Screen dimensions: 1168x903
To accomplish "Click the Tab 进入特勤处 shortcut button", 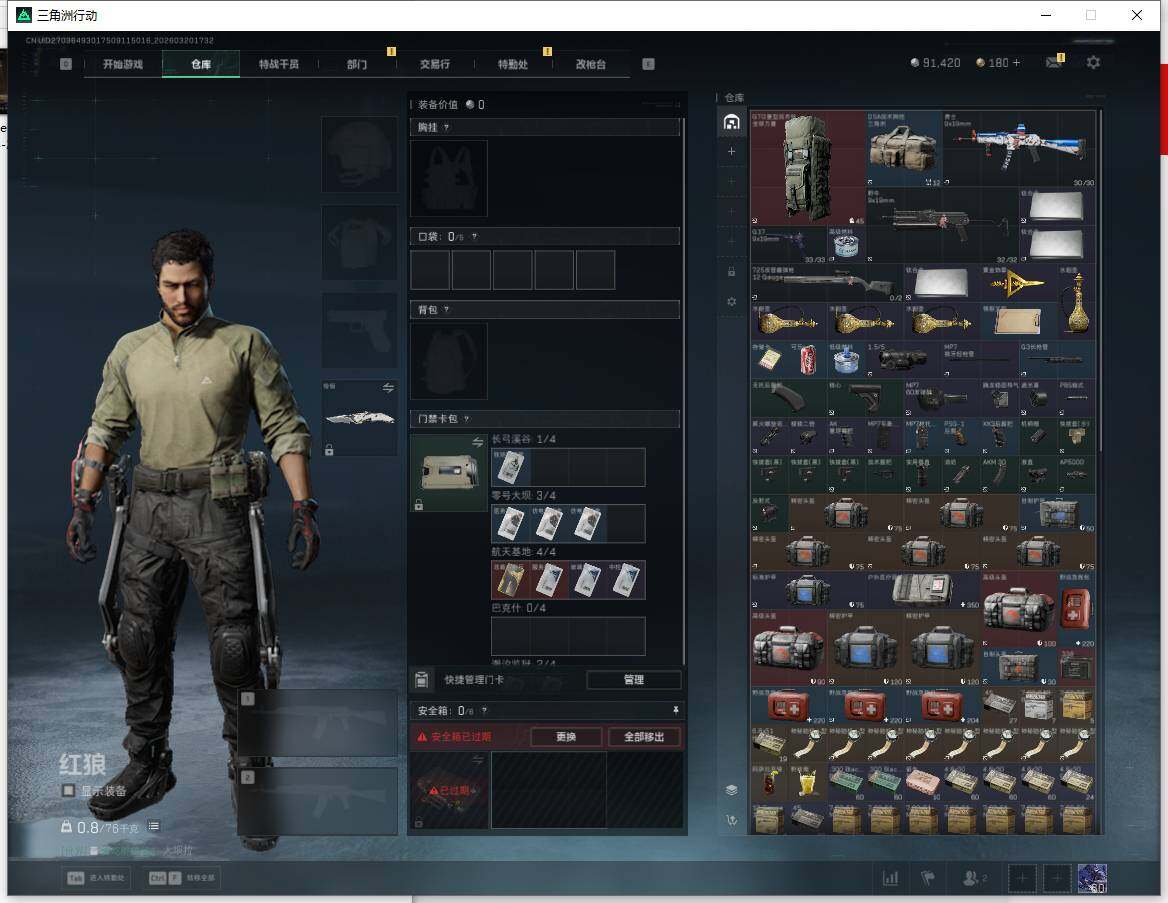I will pos(97,878).
